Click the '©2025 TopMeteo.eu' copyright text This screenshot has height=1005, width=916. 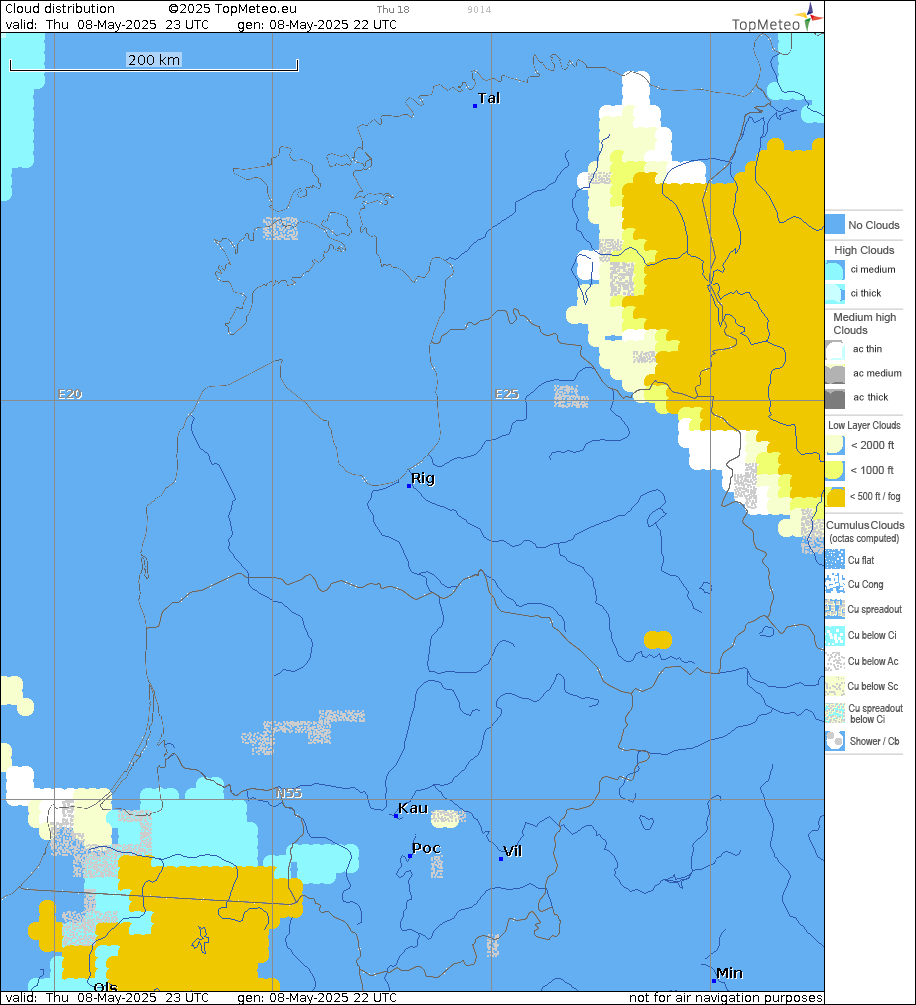233,9
